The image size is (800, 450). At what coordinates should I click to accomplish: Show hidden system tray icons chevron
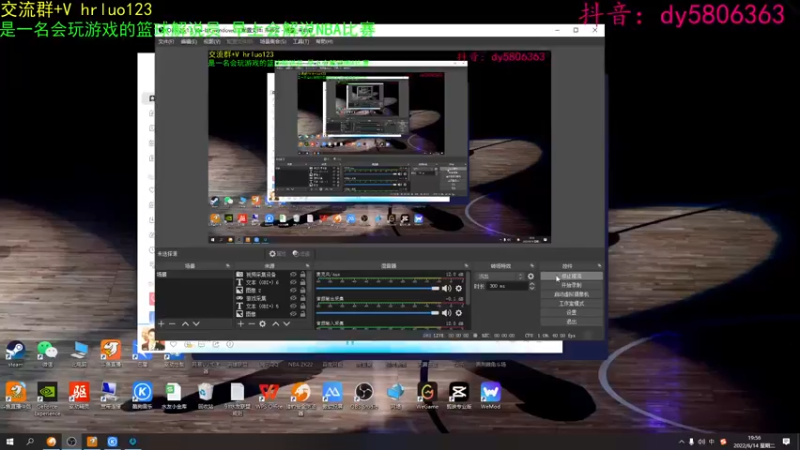[681, 442]
